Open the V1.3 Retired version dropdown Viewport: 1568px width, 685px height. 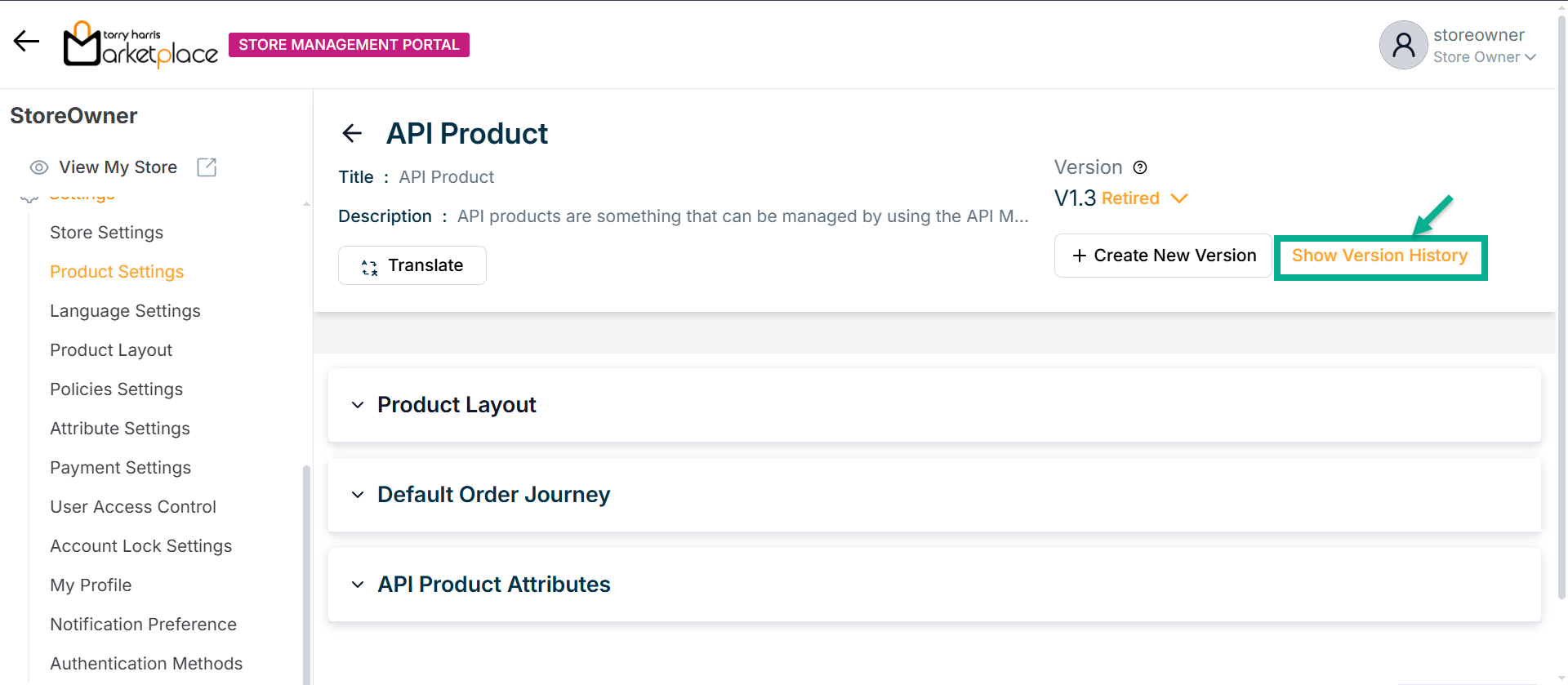1178,198
